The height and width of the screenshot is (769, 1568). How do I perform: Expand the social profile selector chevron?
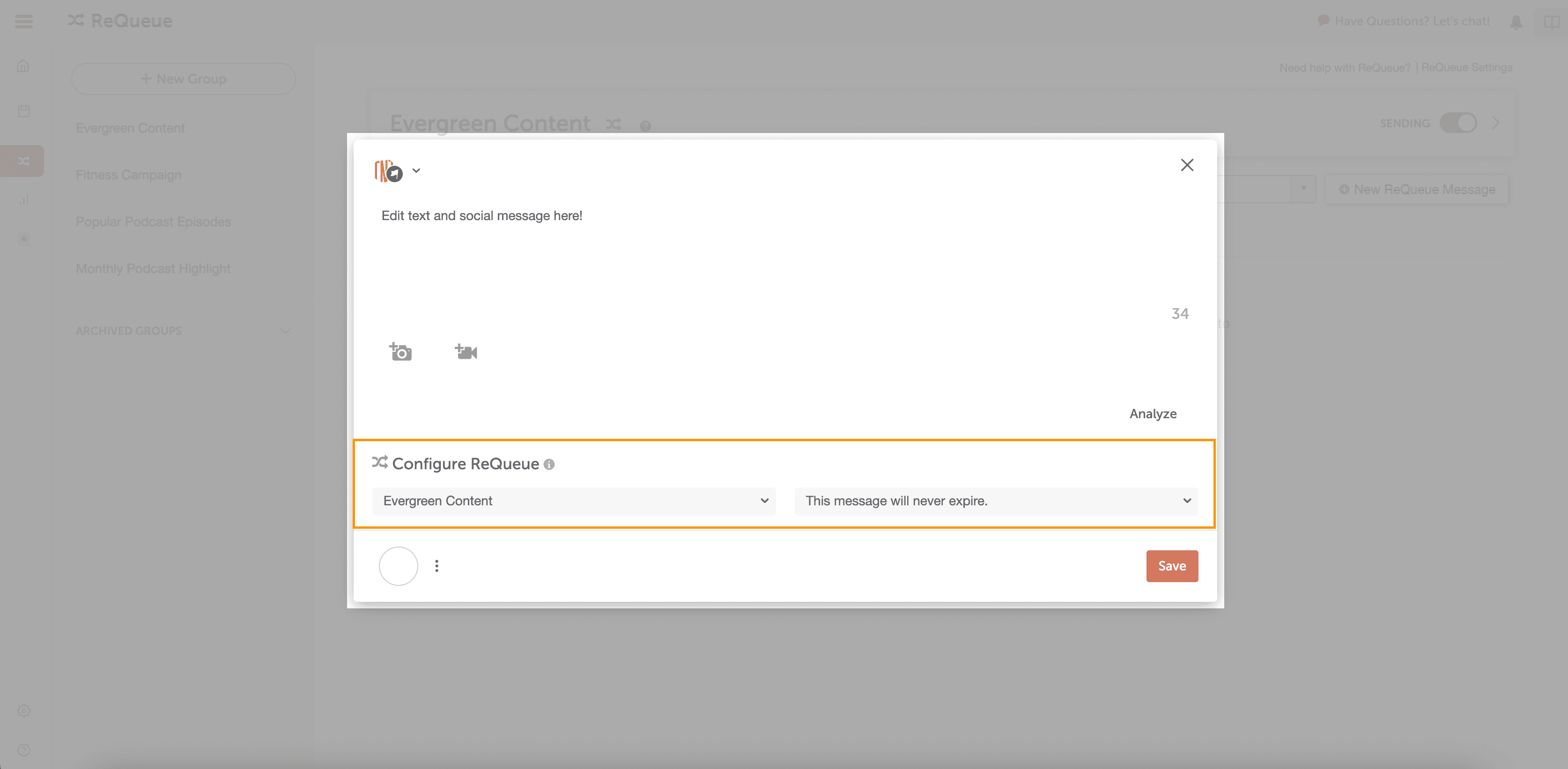(x=416, y=171)
